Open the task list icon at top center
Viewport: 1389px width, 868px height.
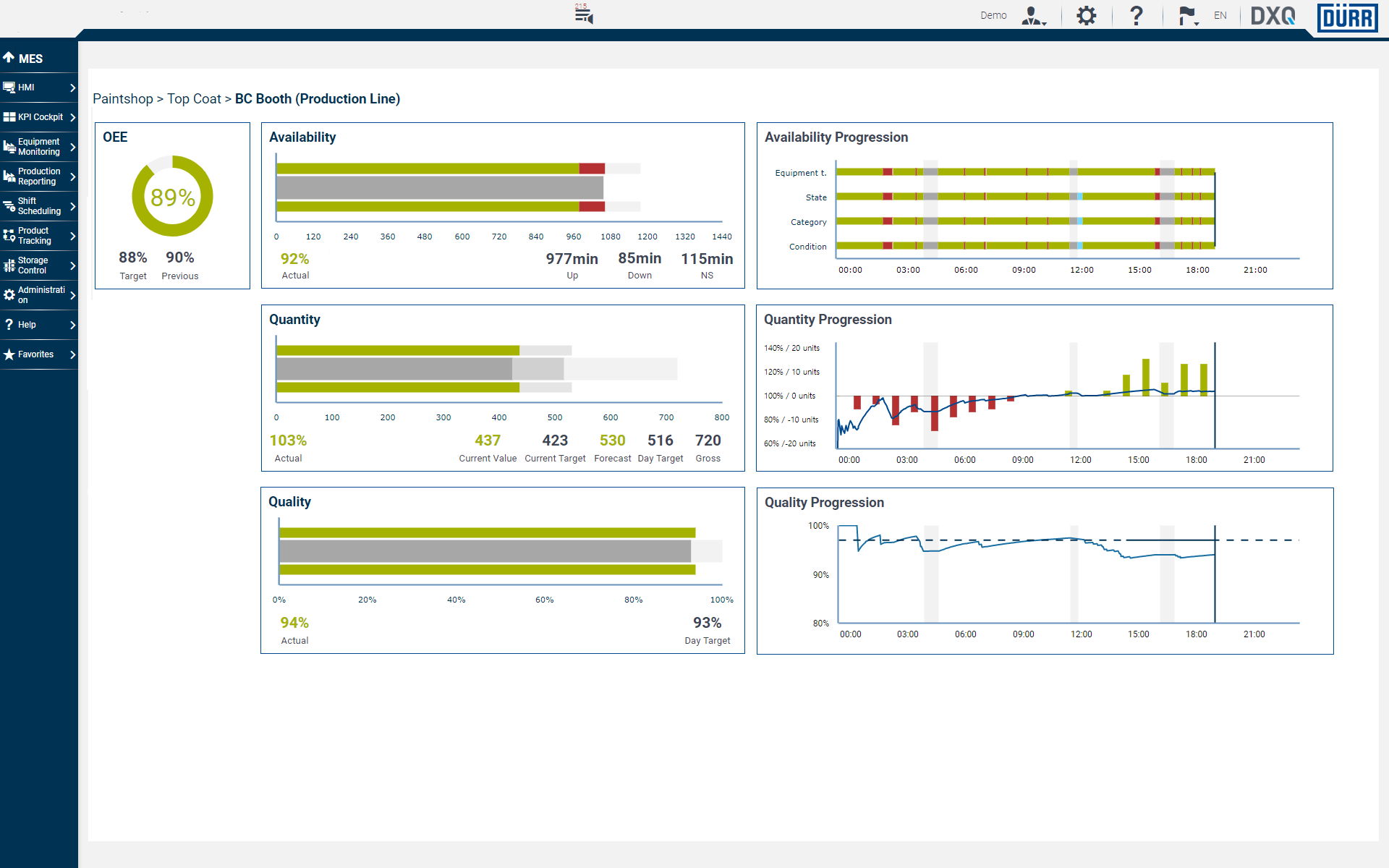click(584, 14)
